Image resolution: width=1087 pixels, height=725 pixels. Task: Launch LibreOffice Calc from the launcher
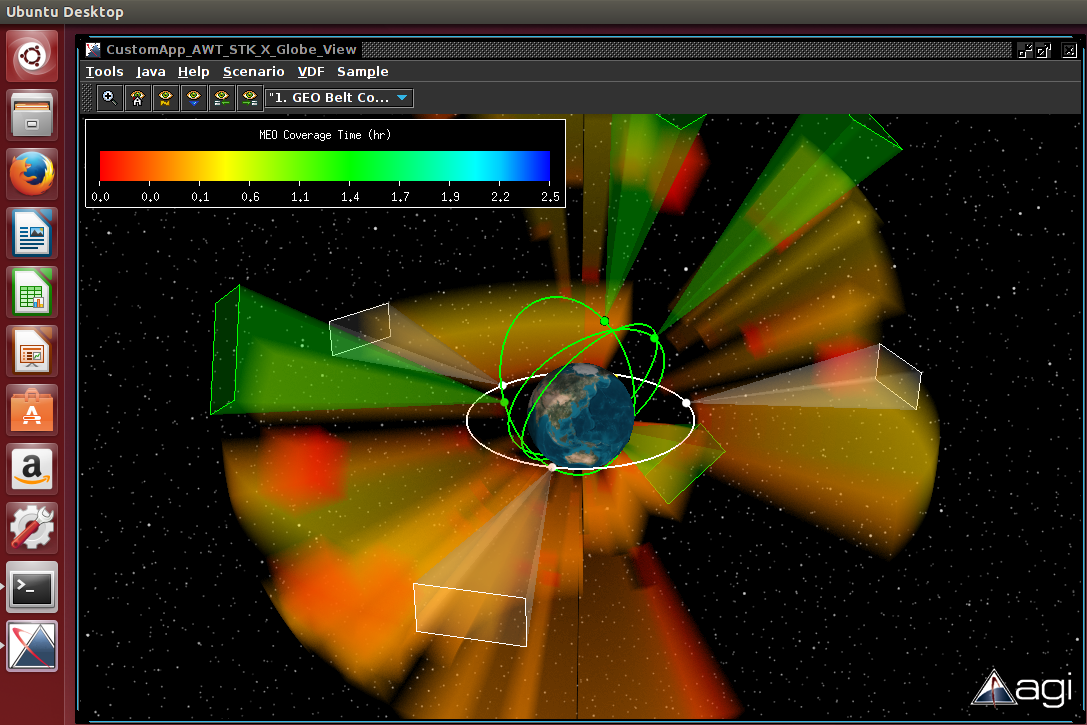[32, 292]
